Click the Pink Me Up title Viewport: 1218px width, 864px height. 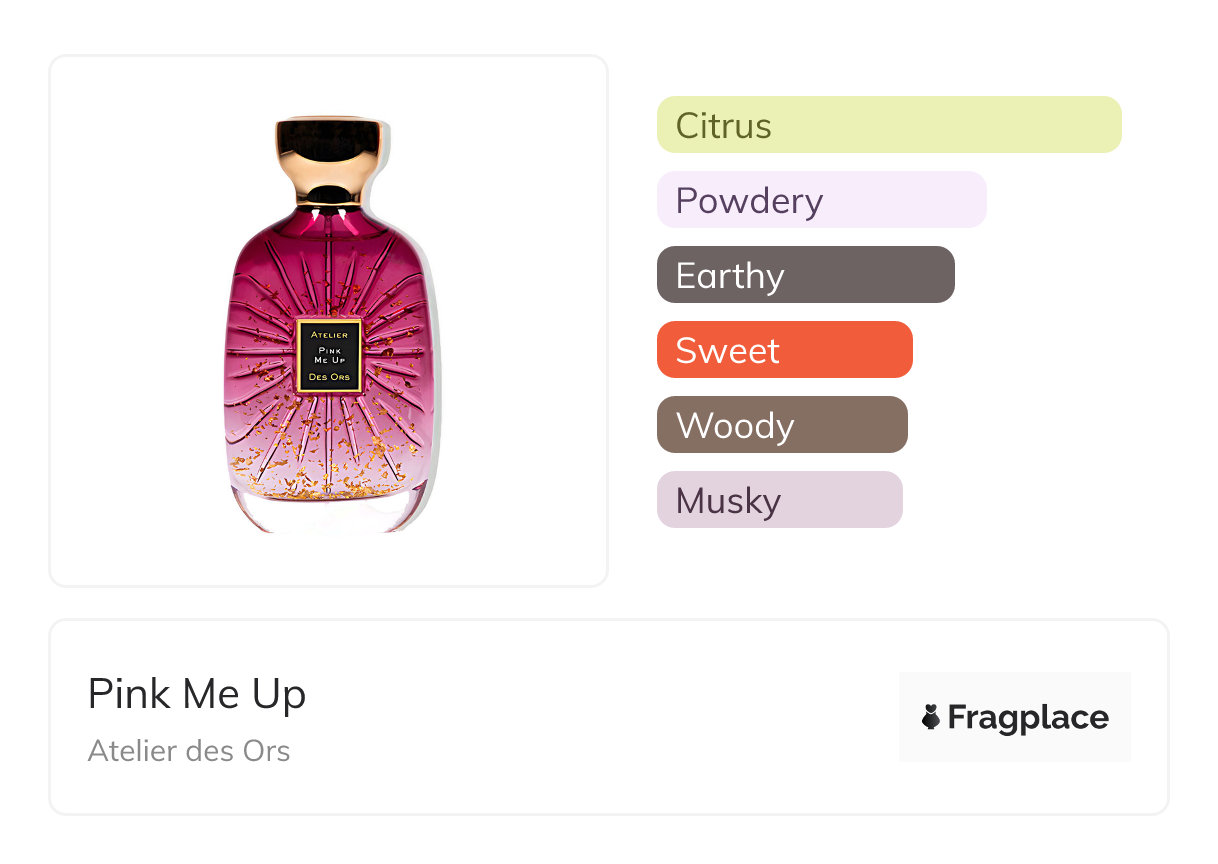(197, 694)
